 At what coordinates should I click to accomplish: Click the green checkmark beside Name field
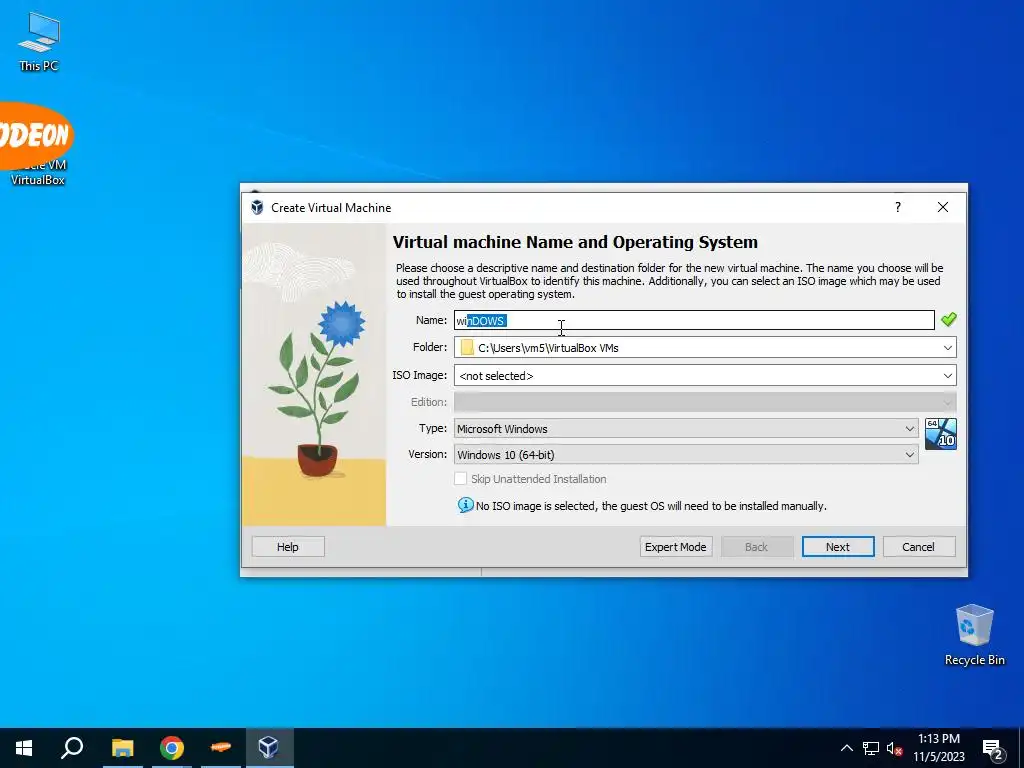(948, 319)
